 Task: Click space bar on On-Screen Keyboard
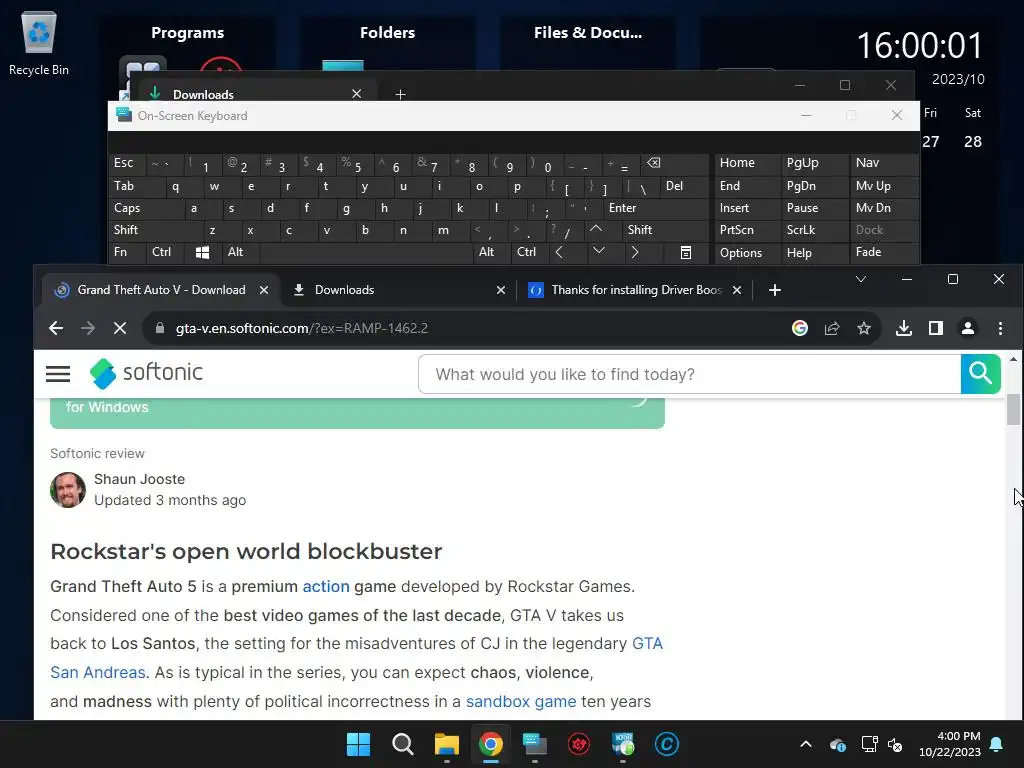366,252
